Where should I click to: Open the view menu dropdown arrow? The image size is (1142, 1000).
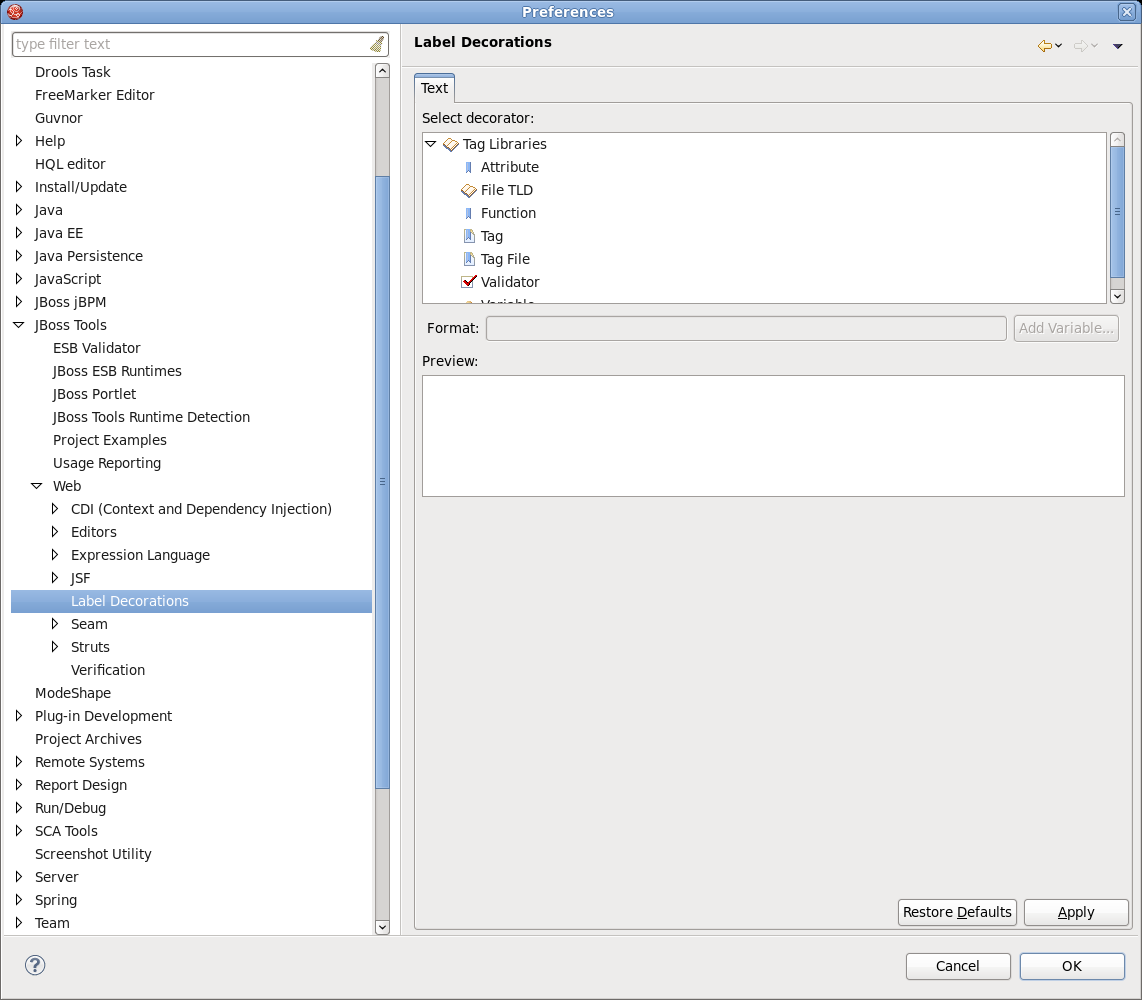point(1118,46)
